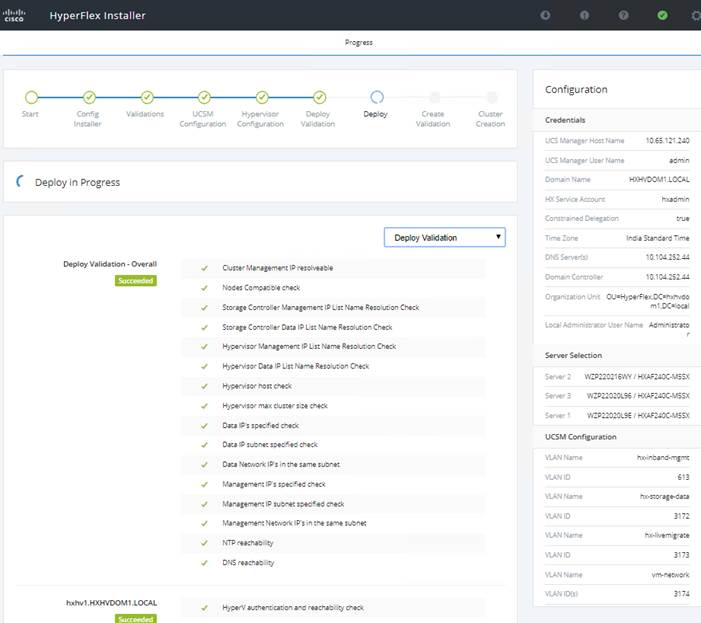Go to the Hypervisor Configuration step
Viewport: 701px width, 623px height.
coord(261,97)
